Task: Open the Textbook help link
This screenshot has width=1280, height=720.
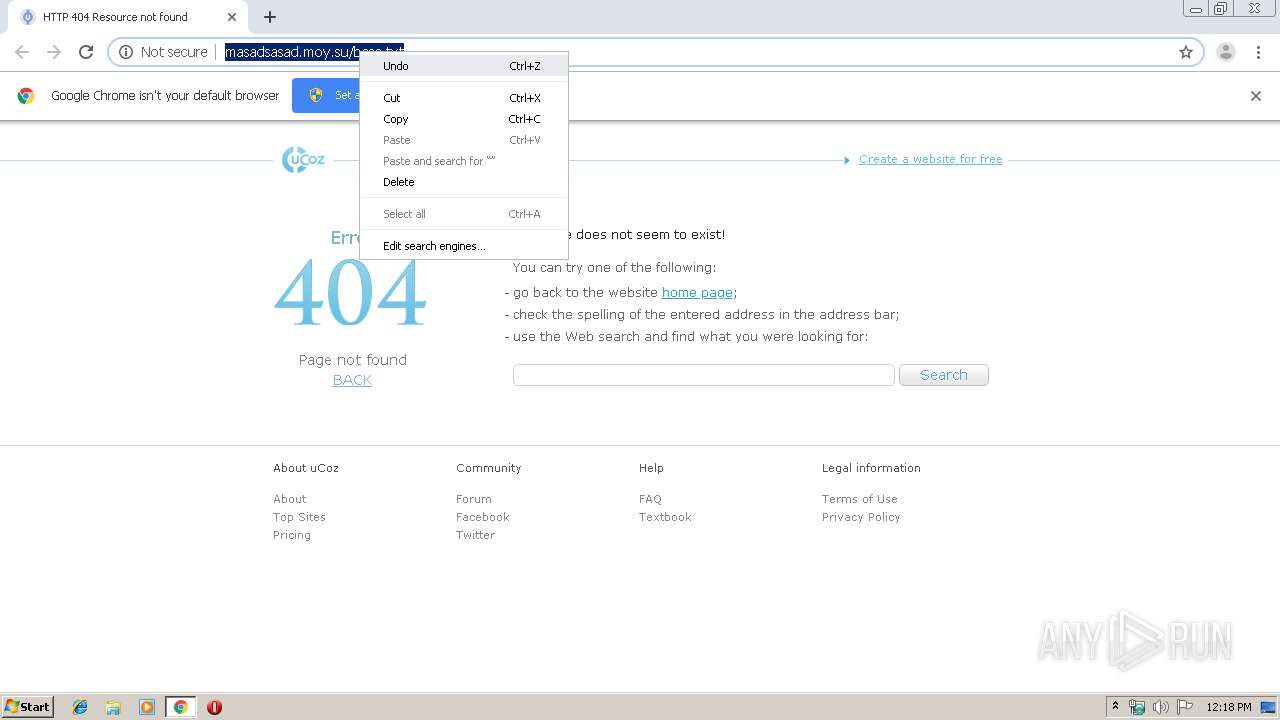Action: [665, 517]
